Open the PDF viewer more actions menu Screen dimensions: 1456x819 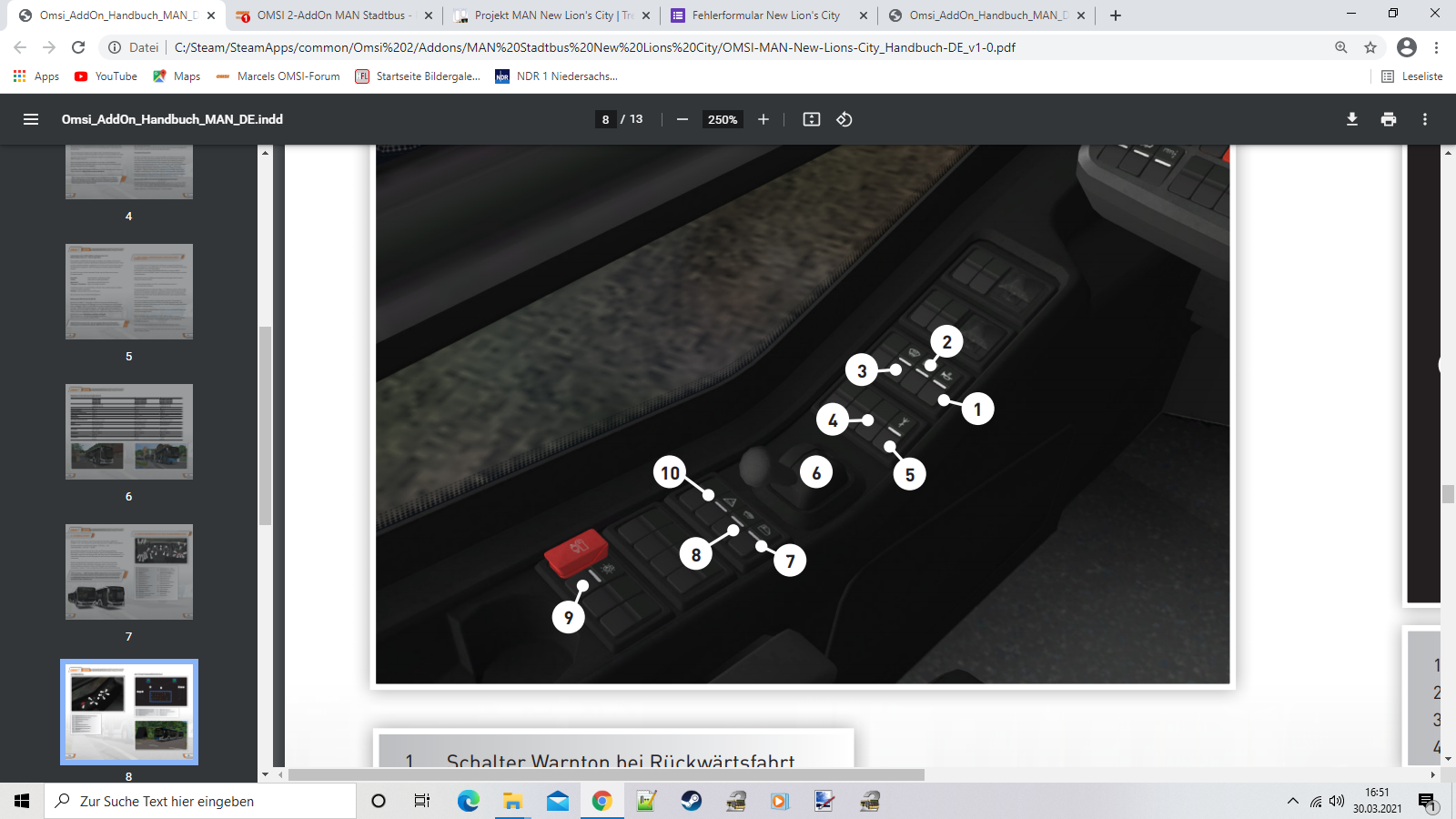click(x=1424, y=119)
